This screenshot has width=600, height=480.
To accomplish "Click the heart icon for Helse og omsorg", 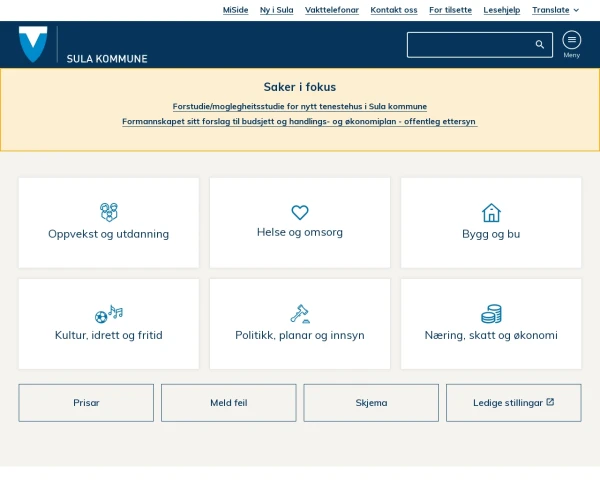I will 300,212.
